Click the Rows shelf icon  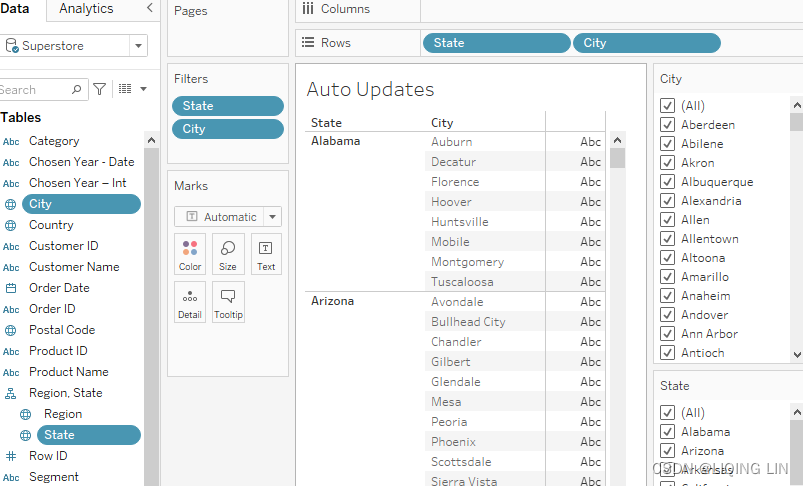click(308, 42)
